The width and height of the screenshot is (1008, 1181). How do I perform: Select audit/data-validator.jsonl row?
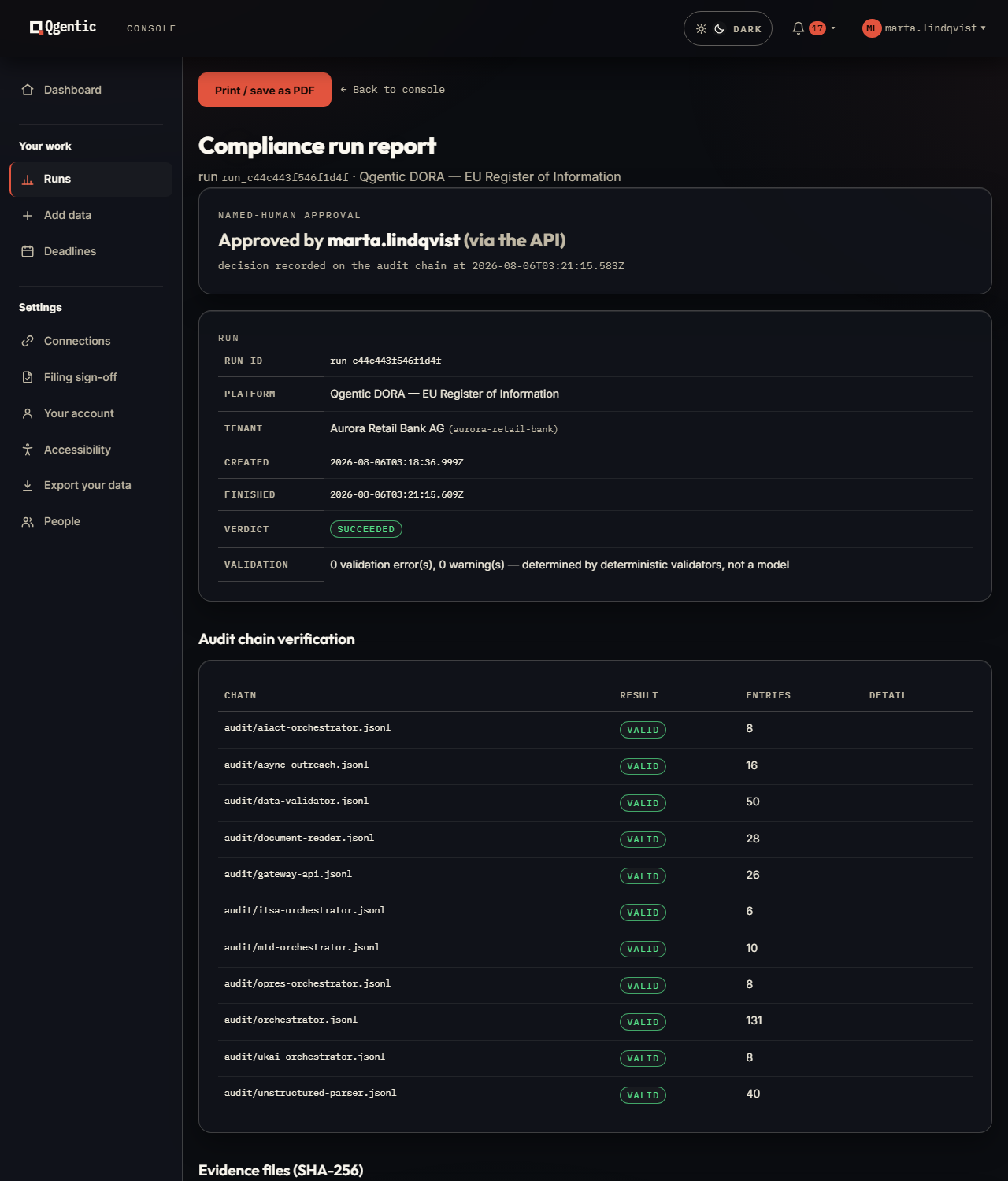coord(595,803)
